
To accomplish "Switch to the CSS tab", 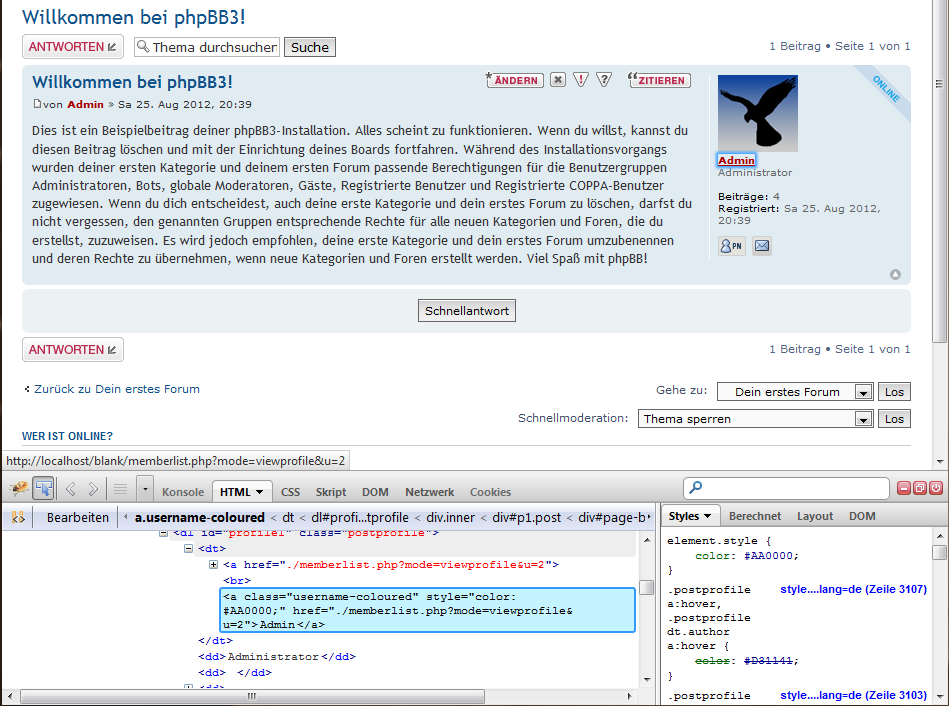I will click(x=291, y=492).
